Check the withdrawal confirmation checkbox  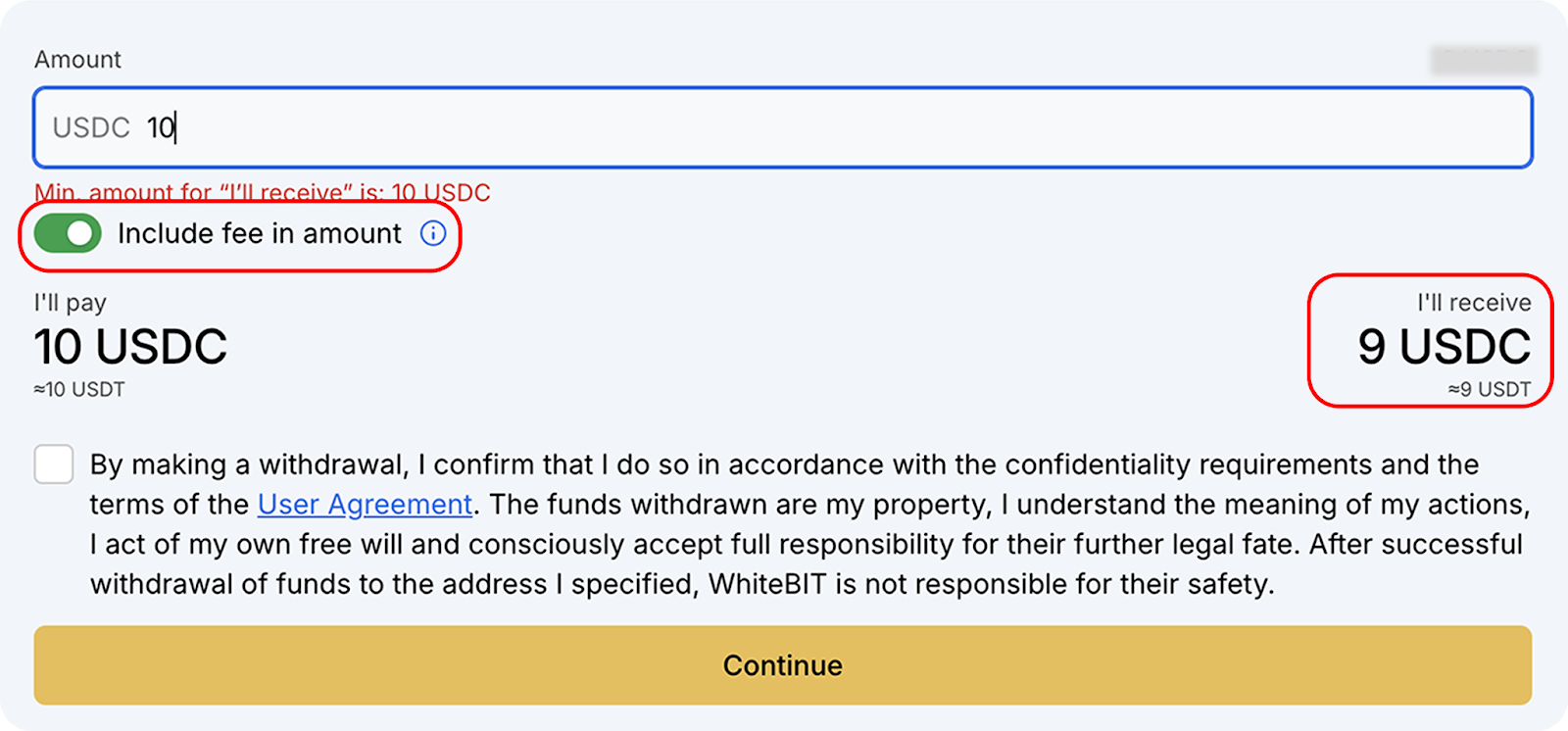pos(54,463)
